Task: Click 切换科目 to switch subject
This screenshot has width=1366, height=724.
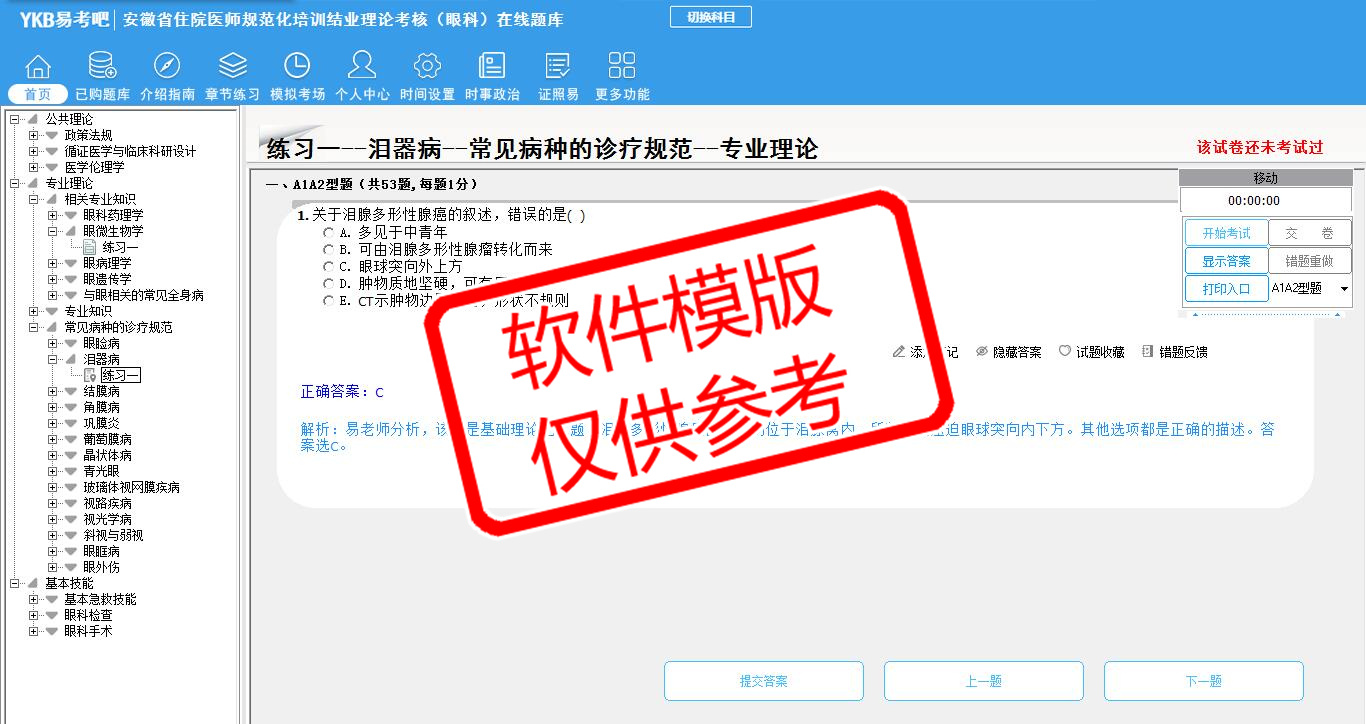Action: click(710, 17)
